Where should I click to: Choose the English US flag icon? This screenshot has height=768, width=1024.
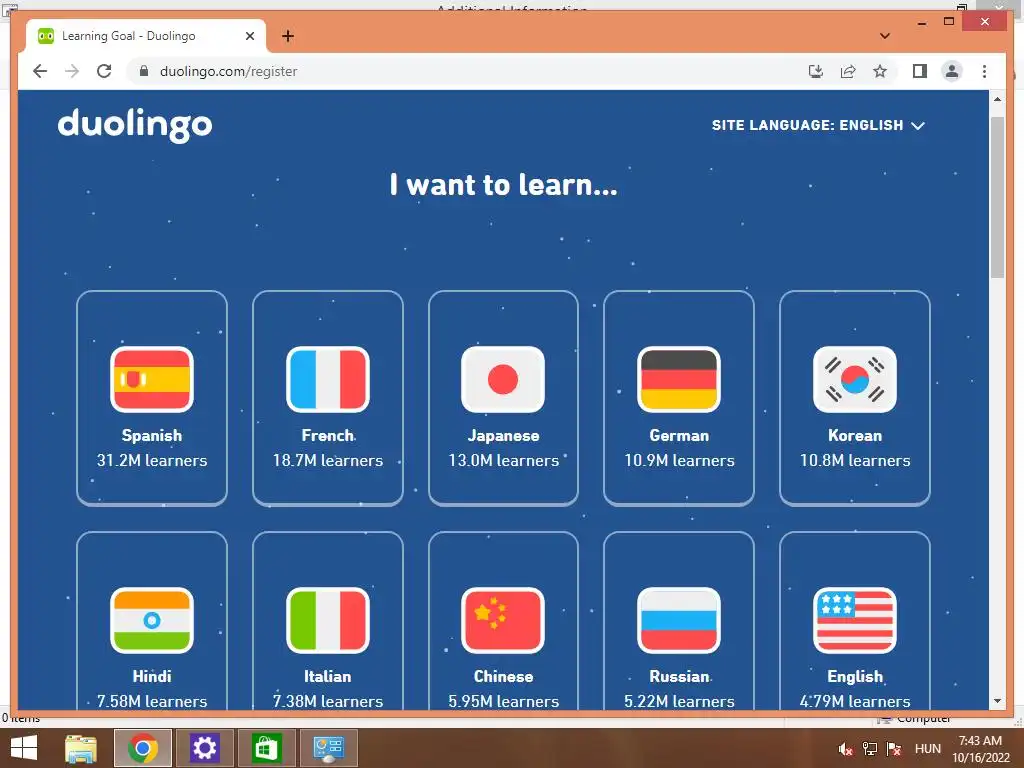(855, 620)
